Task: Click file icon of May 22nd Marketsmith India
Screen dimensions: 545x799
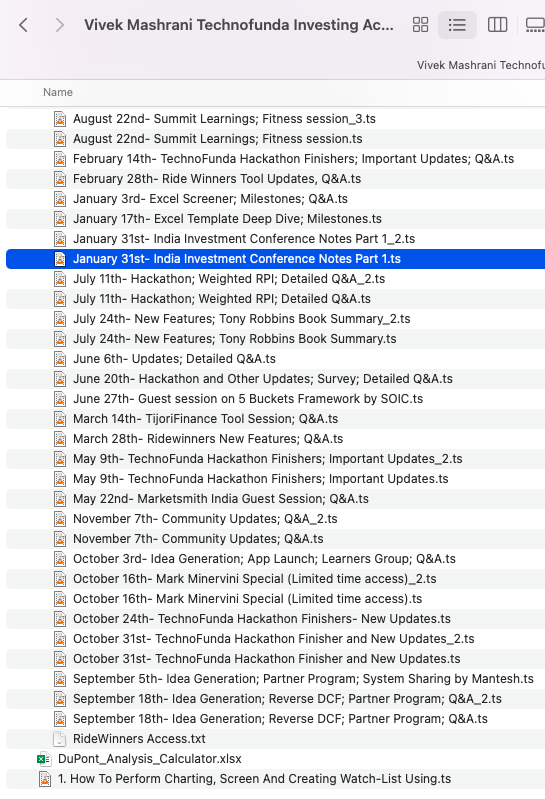Action: [60, 499]
